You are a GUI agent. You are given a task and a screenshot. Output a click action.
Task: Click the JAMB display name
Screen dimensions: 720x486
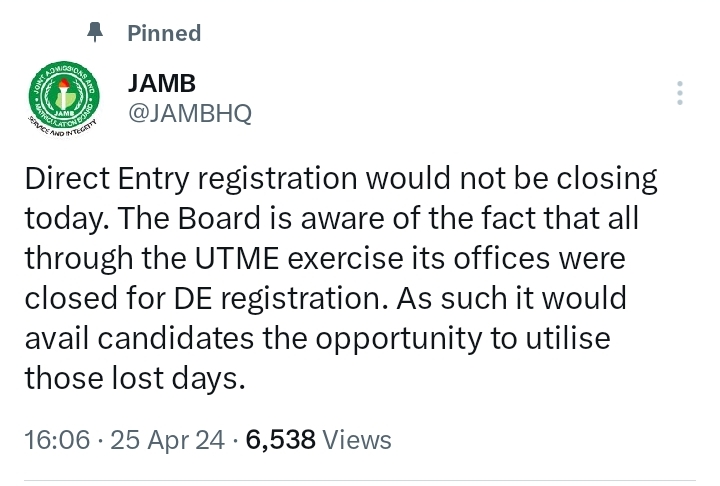pos(162,83)
